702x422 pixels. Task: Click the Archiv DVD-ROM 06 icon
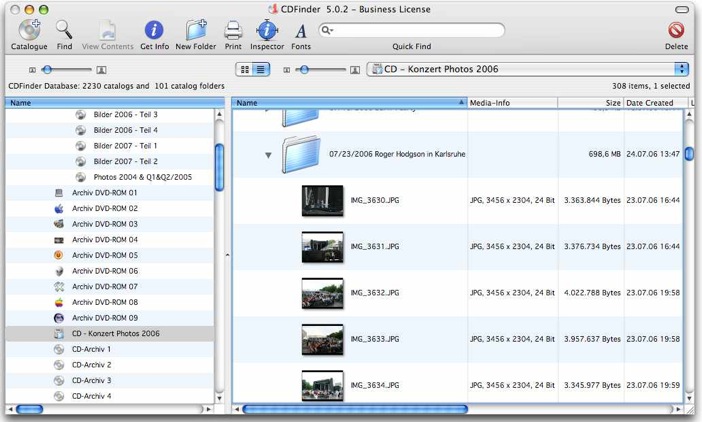(x=59, y=271)
